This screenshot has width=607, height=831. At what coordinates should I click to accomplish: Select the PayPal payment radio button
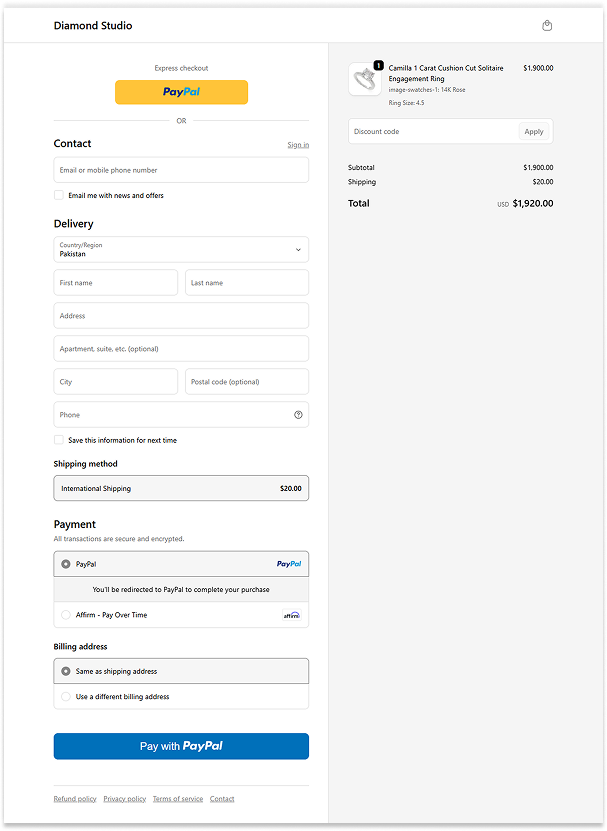(x=66, y=564)
